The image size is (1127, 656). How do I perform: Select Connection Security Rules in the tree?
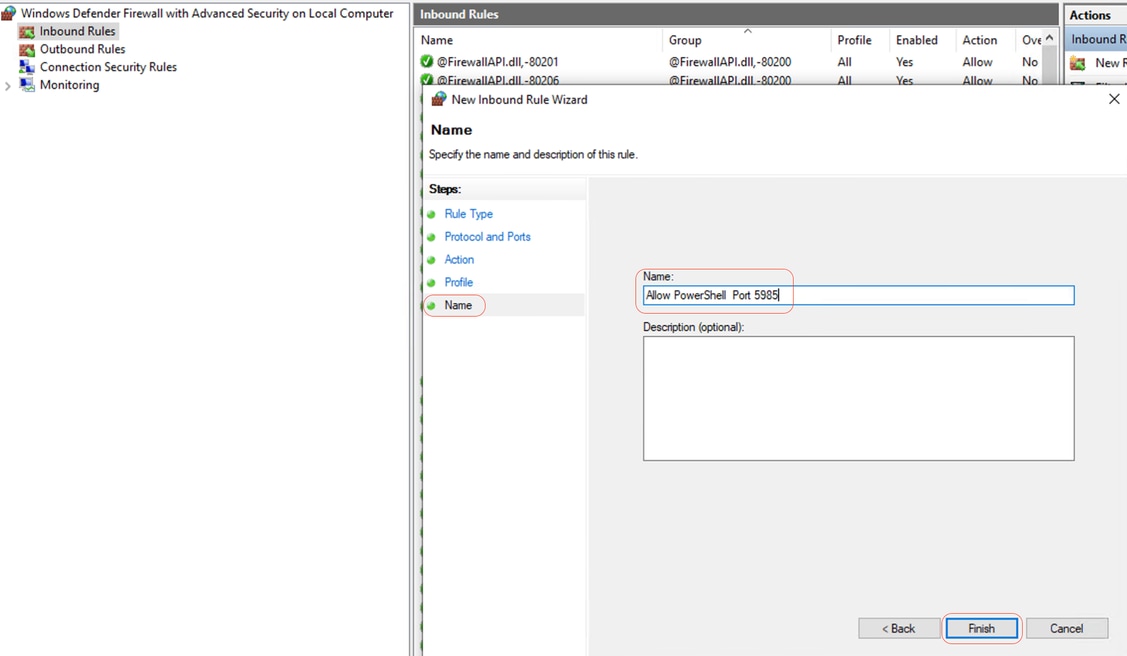(x=109, y=67)
